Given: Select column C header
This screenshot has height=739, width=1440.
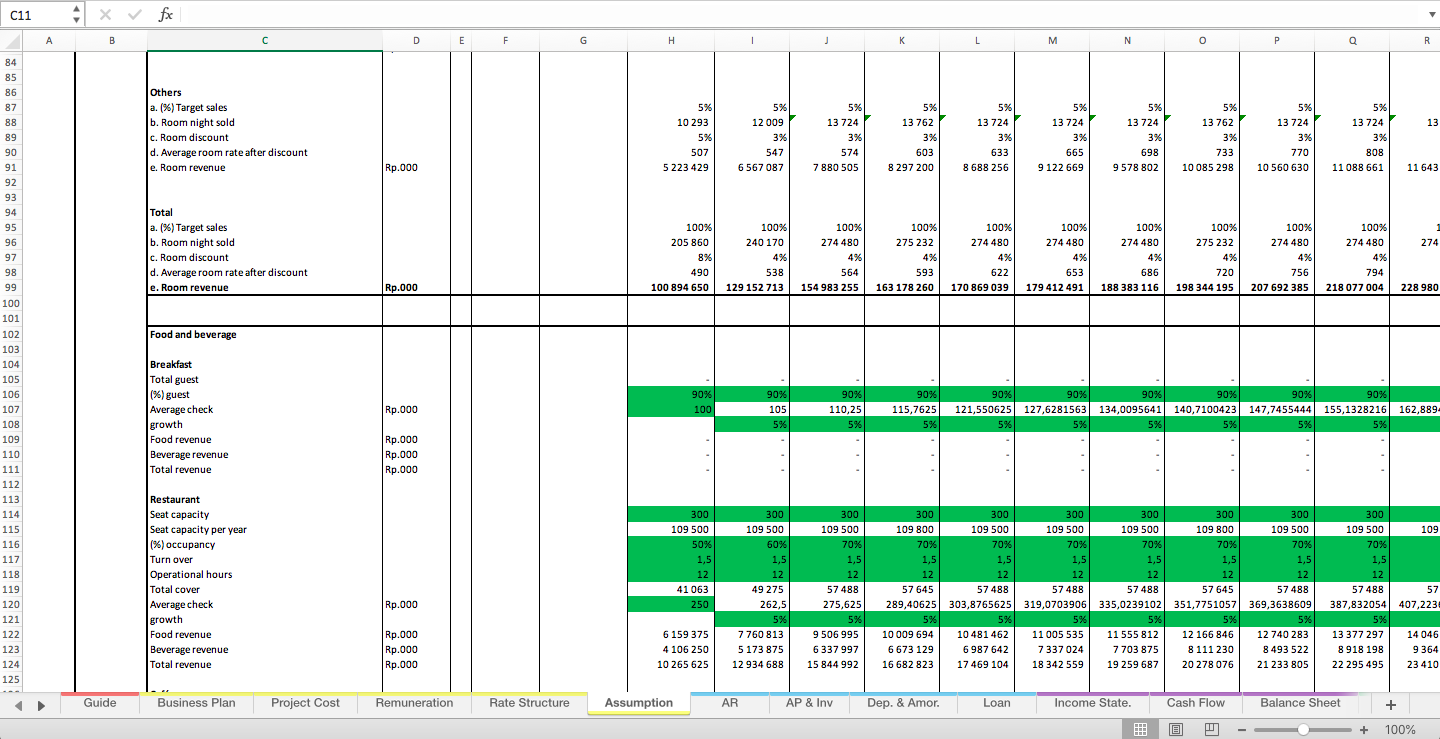Looking at the screenshot, I should point(265,41).
